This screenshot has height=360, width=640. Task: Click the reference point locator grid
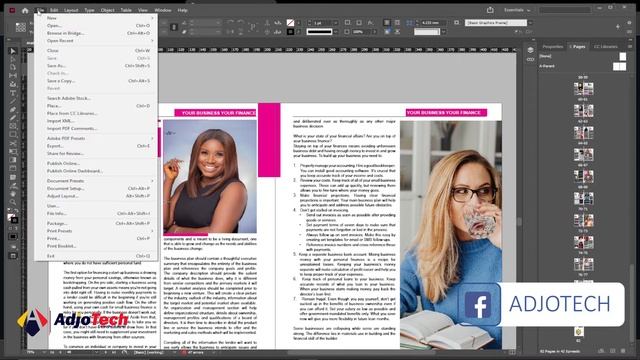20,27
